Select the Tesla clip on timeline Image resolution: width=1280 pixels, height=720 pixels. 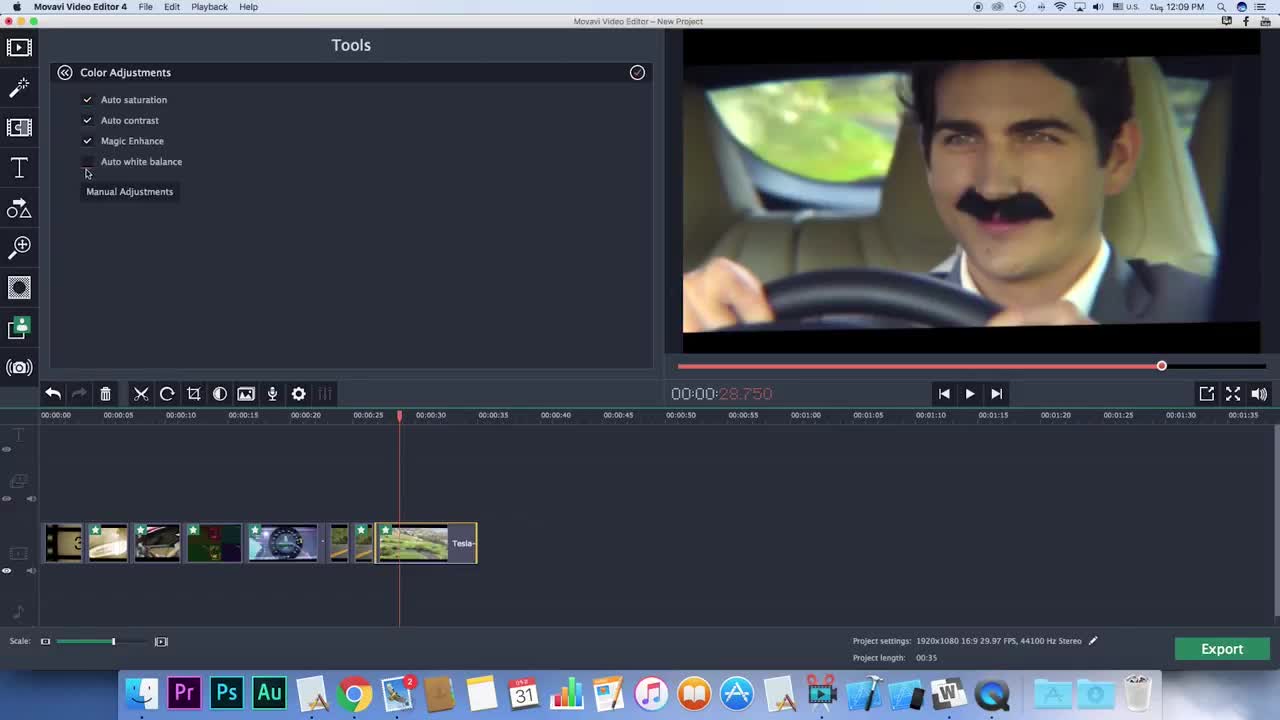426,543
